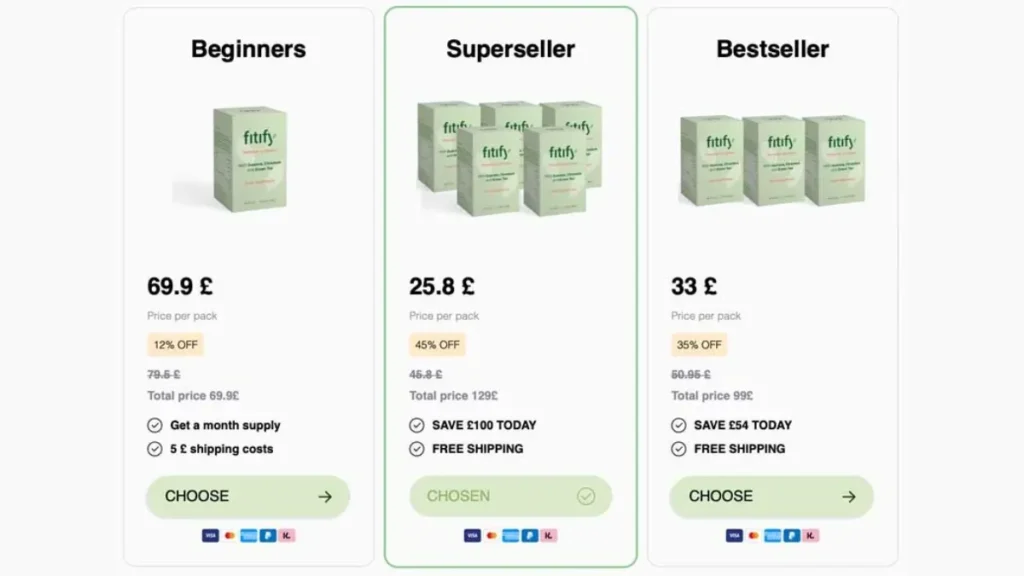This screenshot has height=576, width=1024.
Task: Click the checkmark beside Get a month supply
Action: [154, 424]
